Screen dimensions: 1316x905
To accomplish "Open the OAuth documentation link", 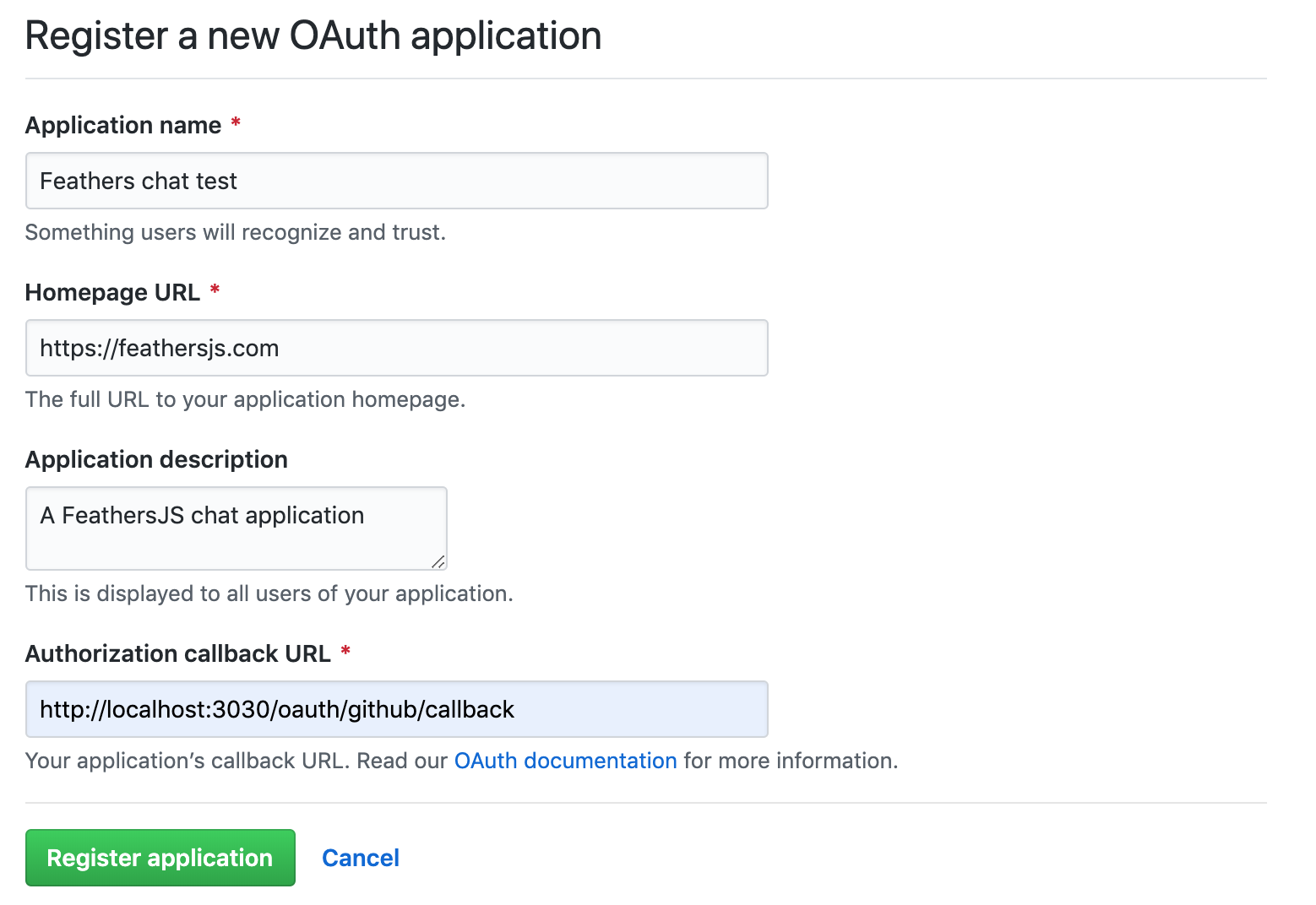I will [x=564, y=761].
